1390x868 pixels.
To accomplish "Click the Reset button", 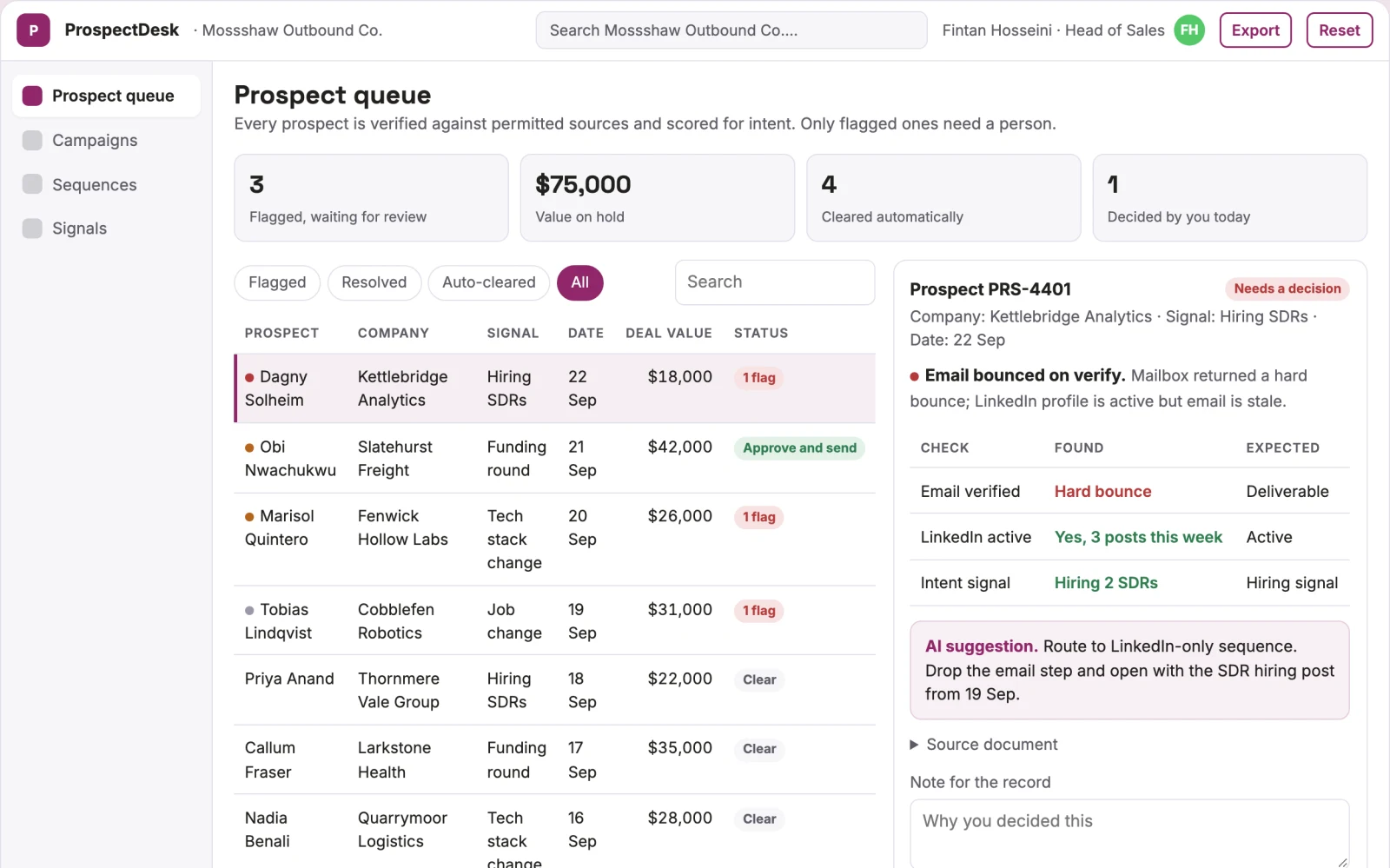I will point(1340,30).
